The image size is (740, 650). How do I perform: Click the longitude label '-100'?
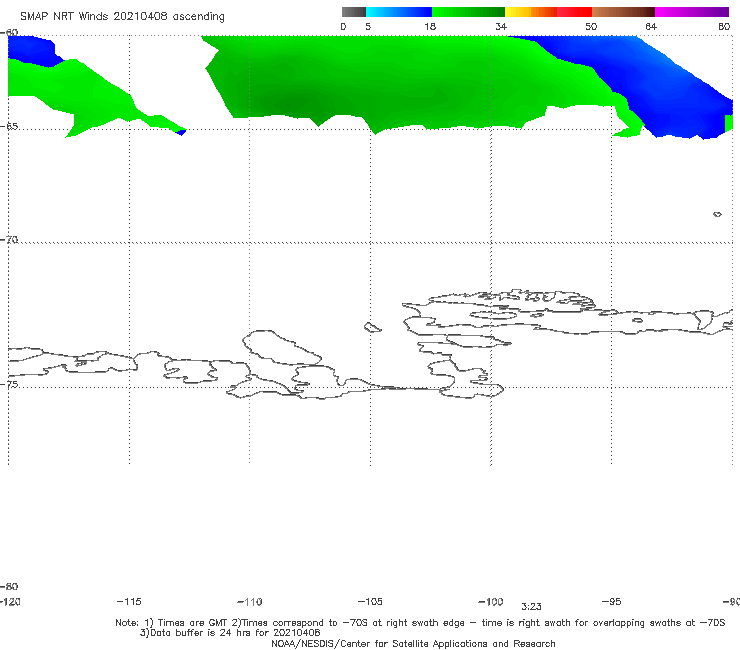tap(491, 602)
